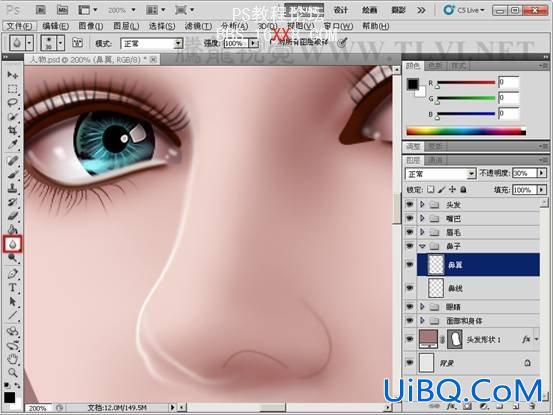The height and width of the screenshot is (415, 553).
Task: Click the 设计 workspace button
Action: point(340,10)
